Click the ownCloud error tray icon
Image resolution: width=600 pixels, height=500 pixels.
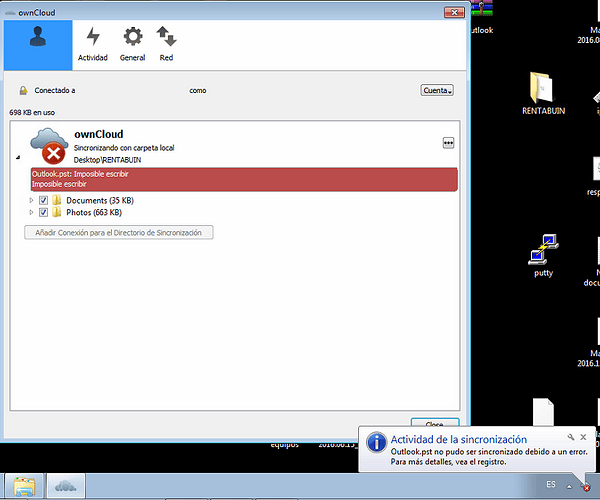coord(585,487)
